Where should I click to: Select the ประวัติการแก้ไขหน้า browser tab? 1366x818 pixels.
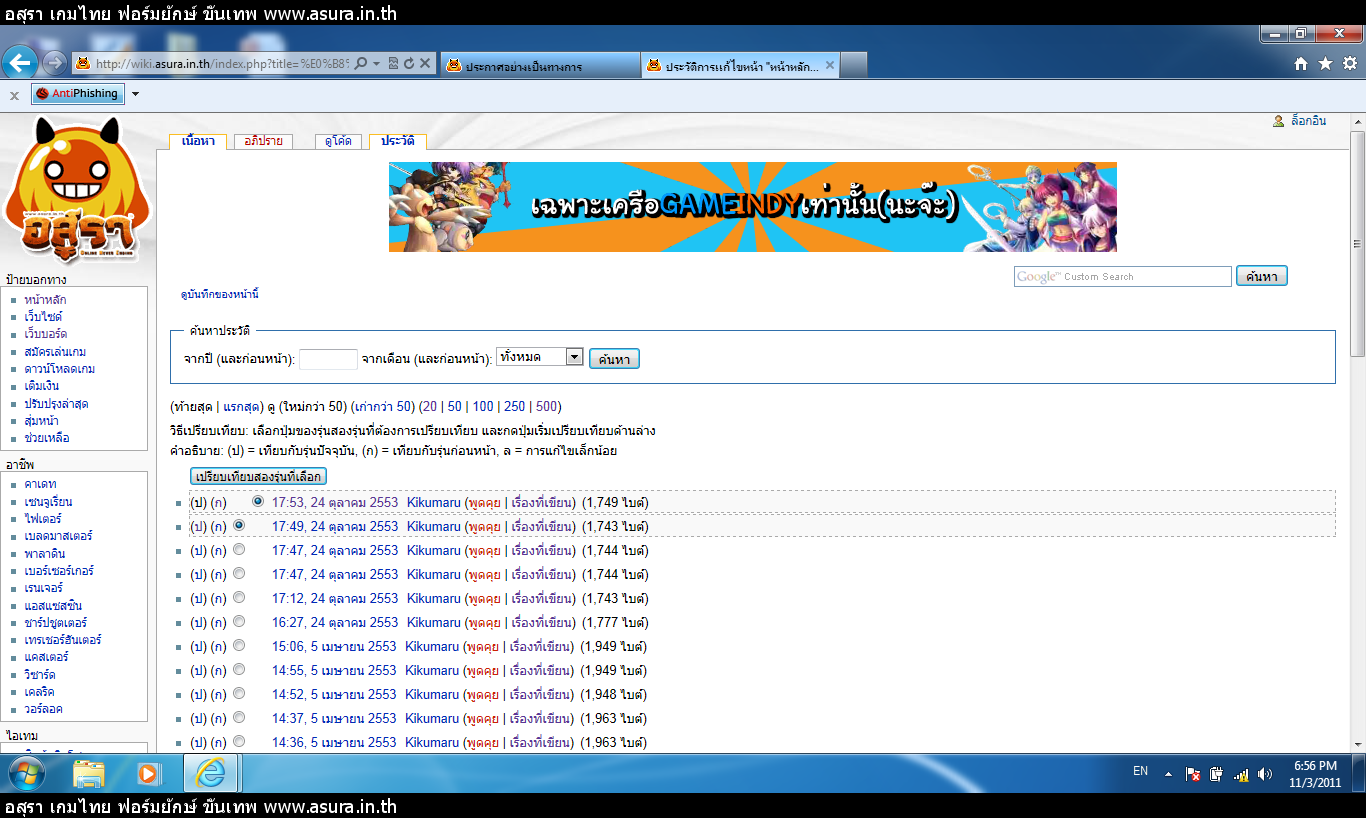point(740,66)
